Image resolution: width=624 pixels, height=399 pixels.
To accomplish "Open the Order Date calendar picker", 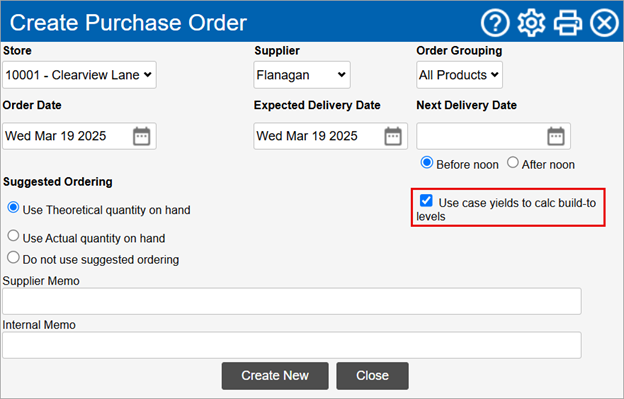I will [141, 136].
